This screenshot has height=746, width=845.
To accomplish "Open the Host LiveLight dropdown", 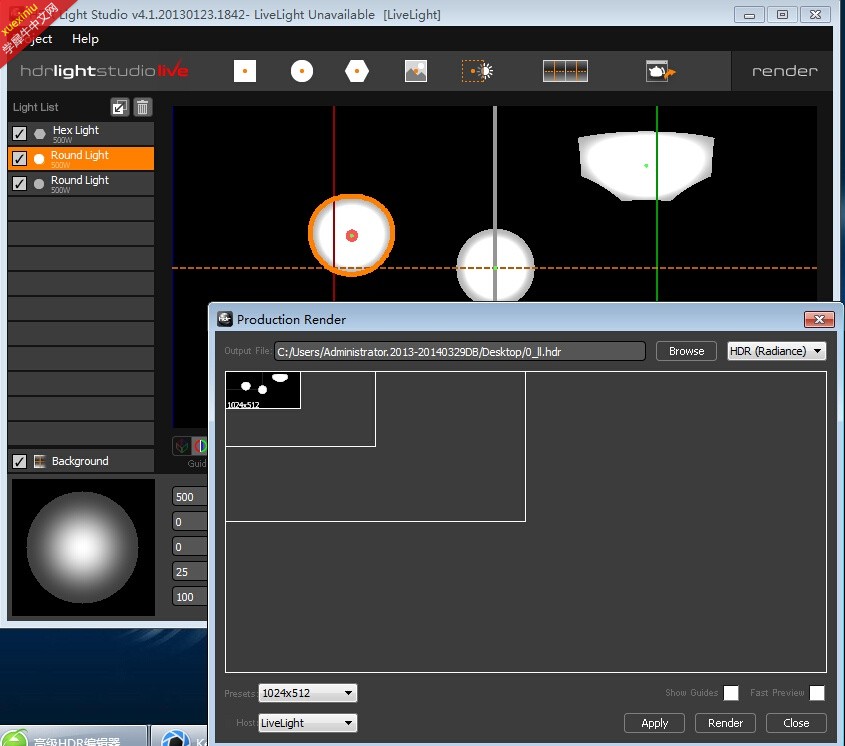I will (308, 723).
